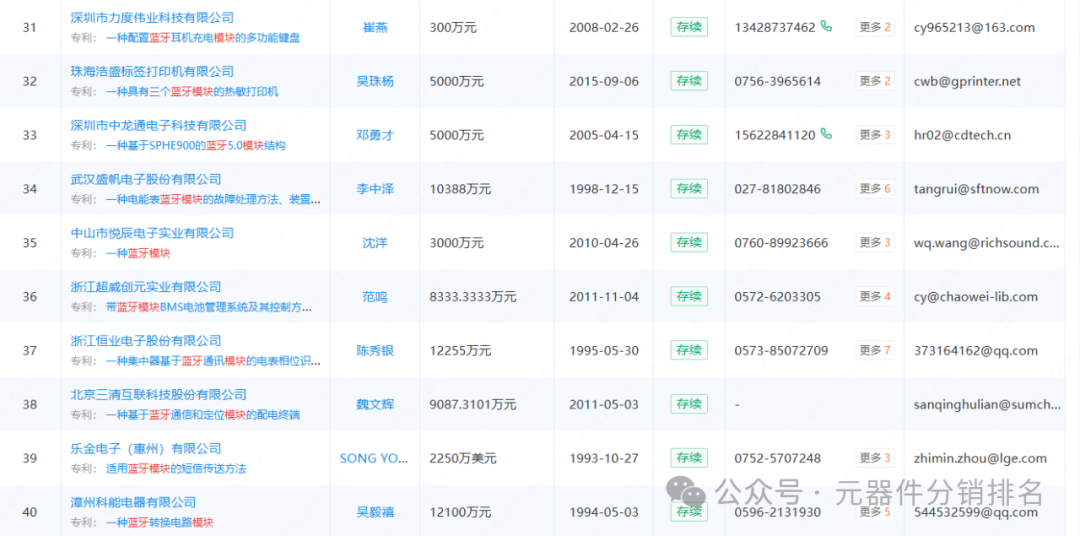Open legal representative SONG YO...
Viewport: 1080px width, 536px height.
pos(375,458)
